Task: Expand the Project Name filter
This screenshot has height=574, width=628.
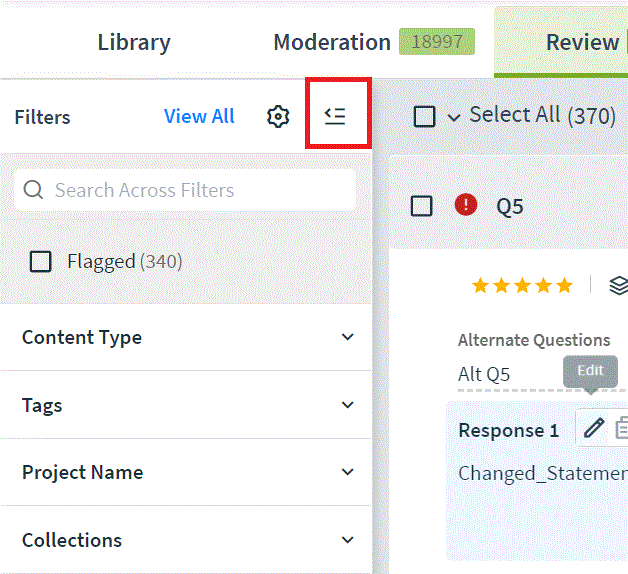Action: pos(186,472)
